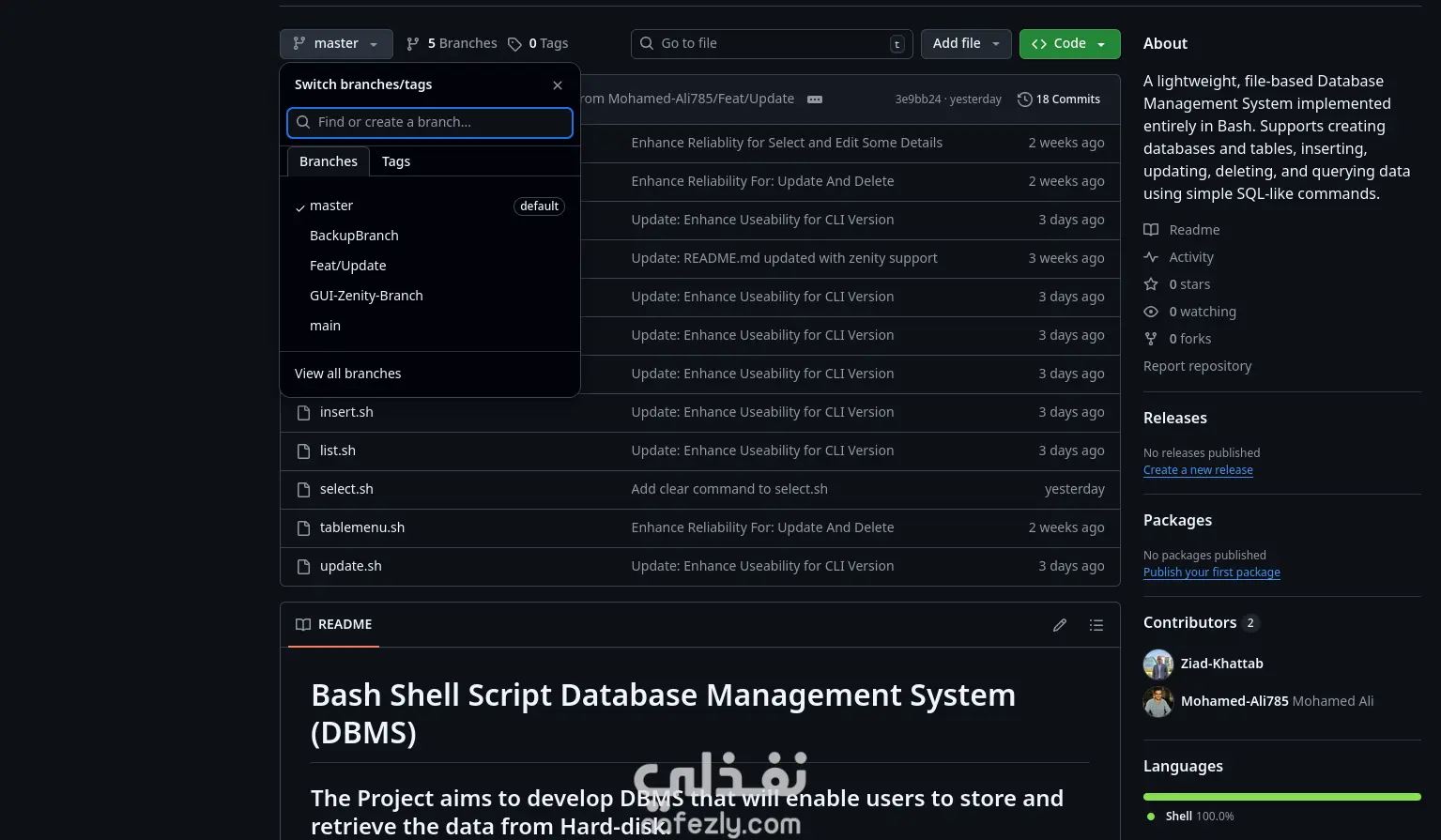Open commit 'Add clear command to select.sh'
This screenshot has height=840, width=1441.
[729, 489]
